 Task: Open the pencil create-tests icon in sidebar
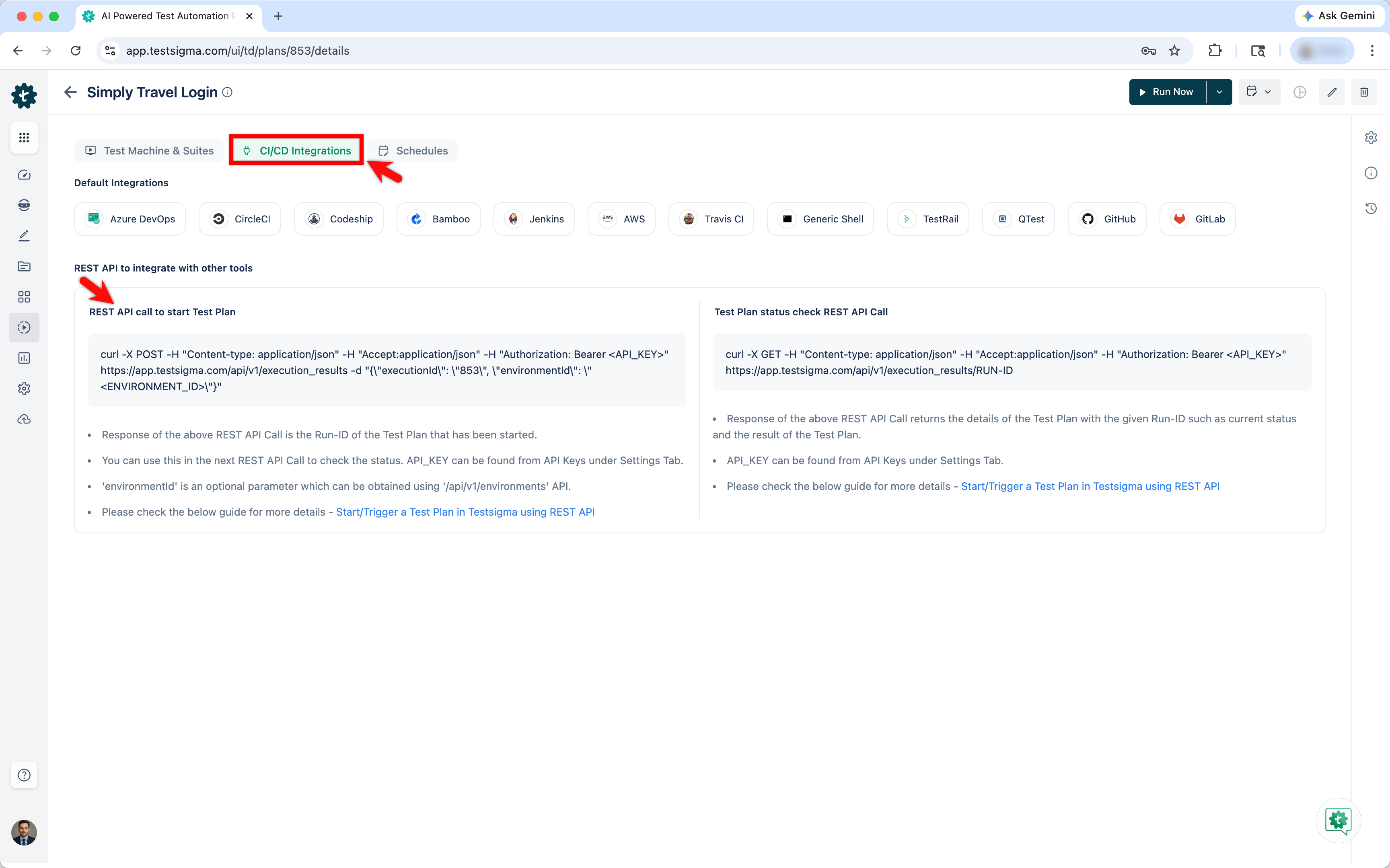[24, 236]
